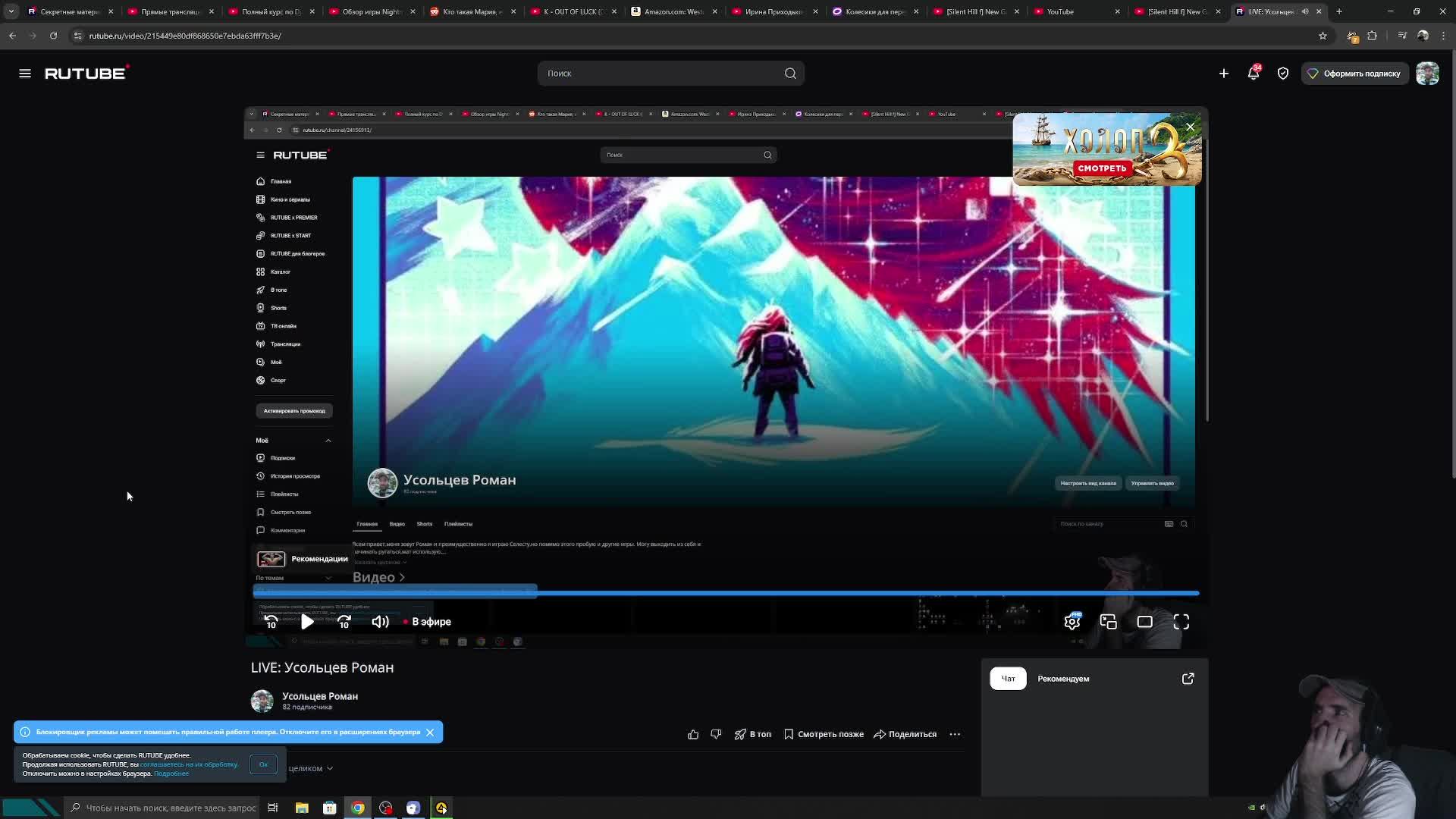This screenshot has height=819, width=1456.
Task: Open the browser tab search dropdown
Action: 11,11
